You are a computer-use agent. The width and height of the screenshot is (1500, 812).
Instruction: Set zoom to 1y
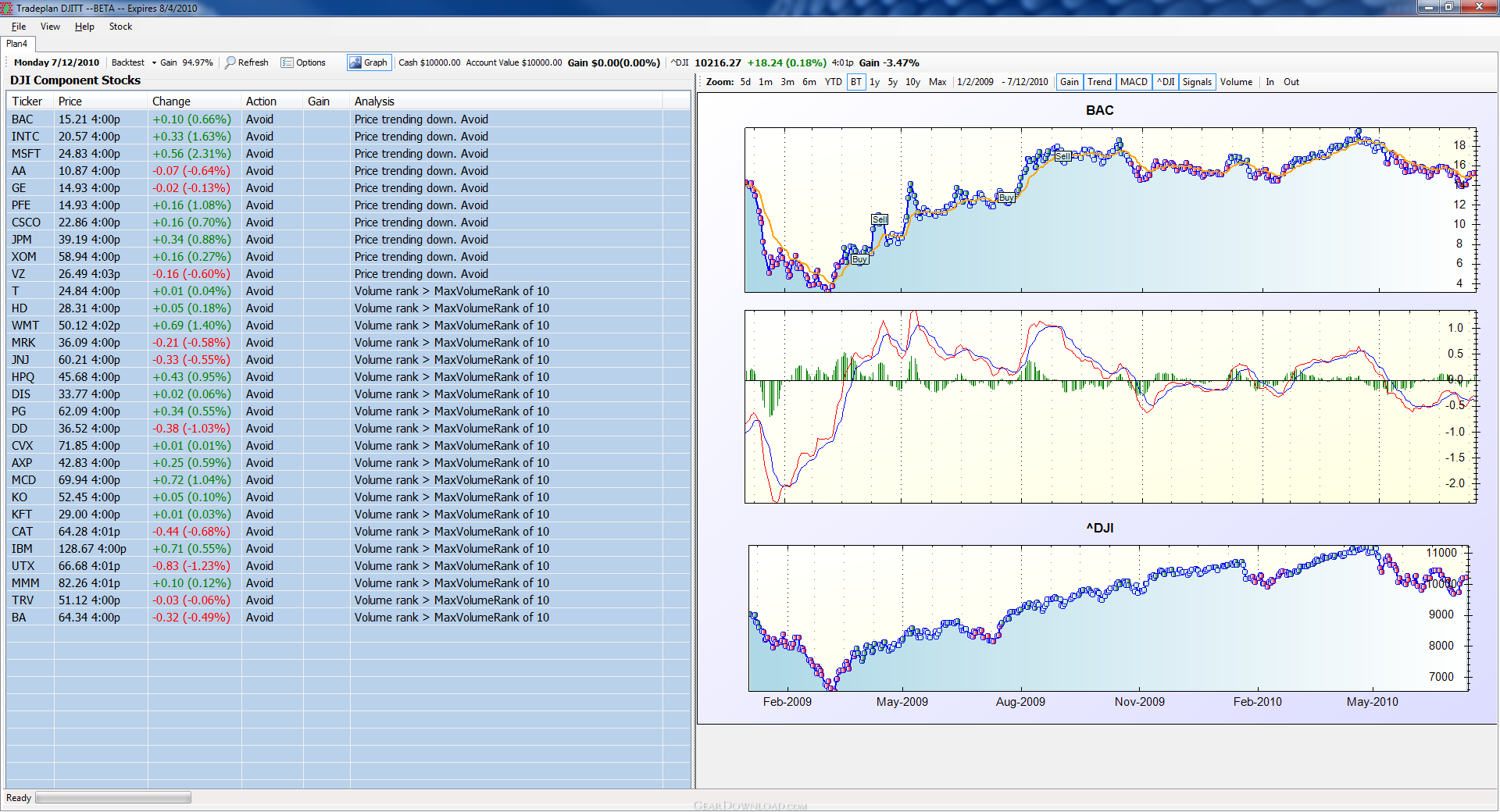point(875,82)
